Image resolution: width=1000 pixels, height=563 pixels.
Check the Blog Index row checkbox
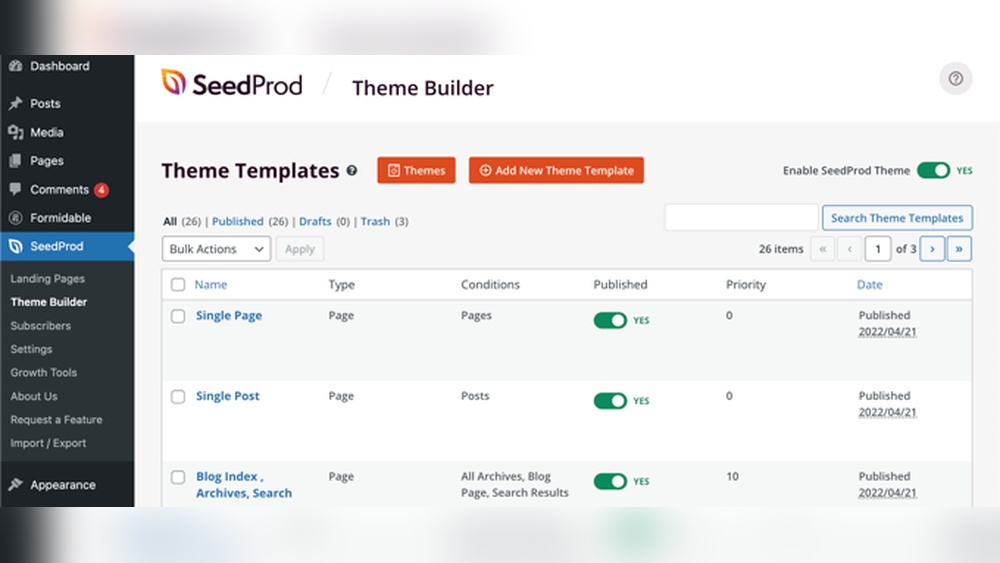pos(178,477)
